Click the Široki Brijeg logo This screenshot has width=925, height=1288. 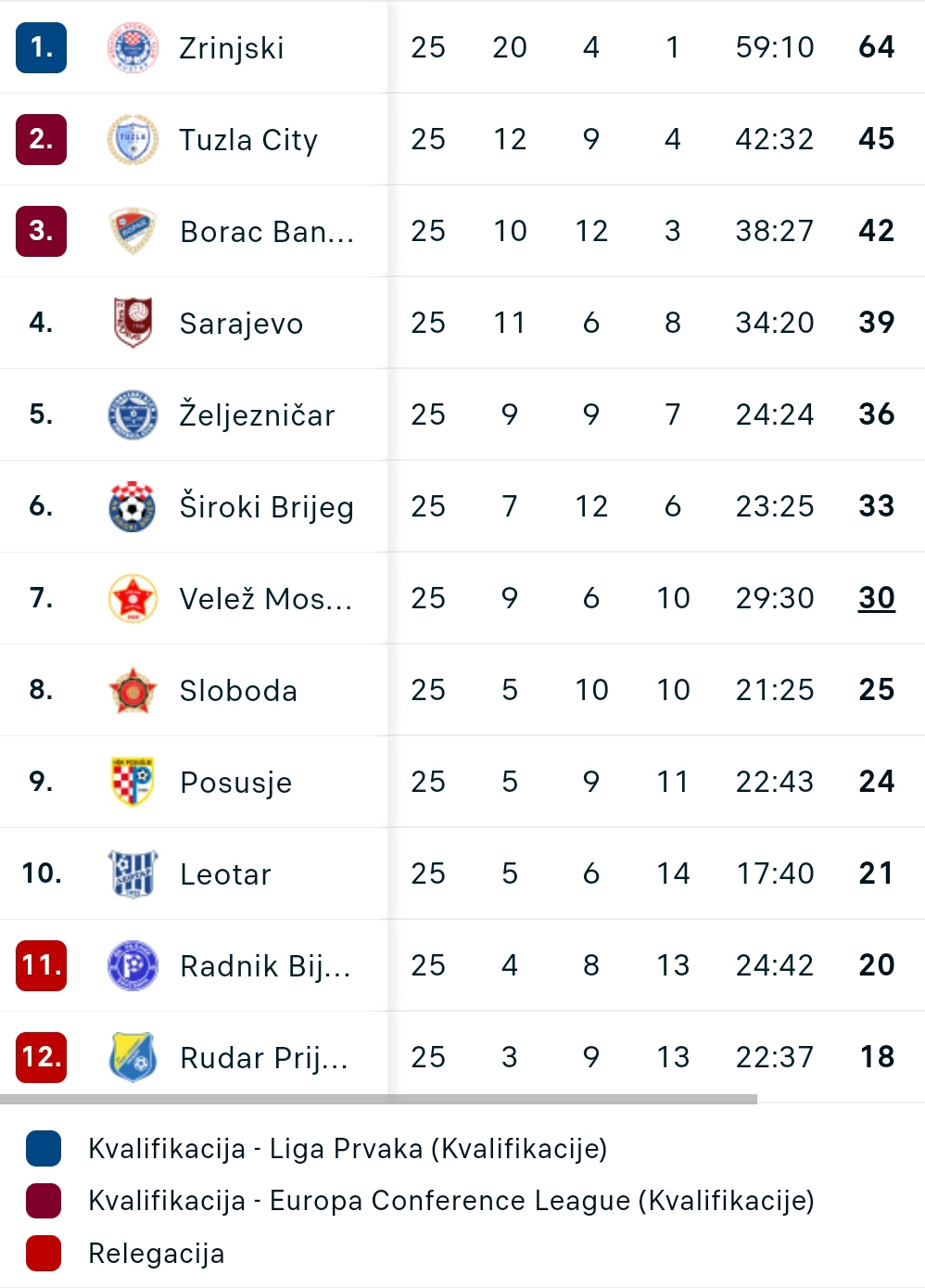[x=133, y=506]
